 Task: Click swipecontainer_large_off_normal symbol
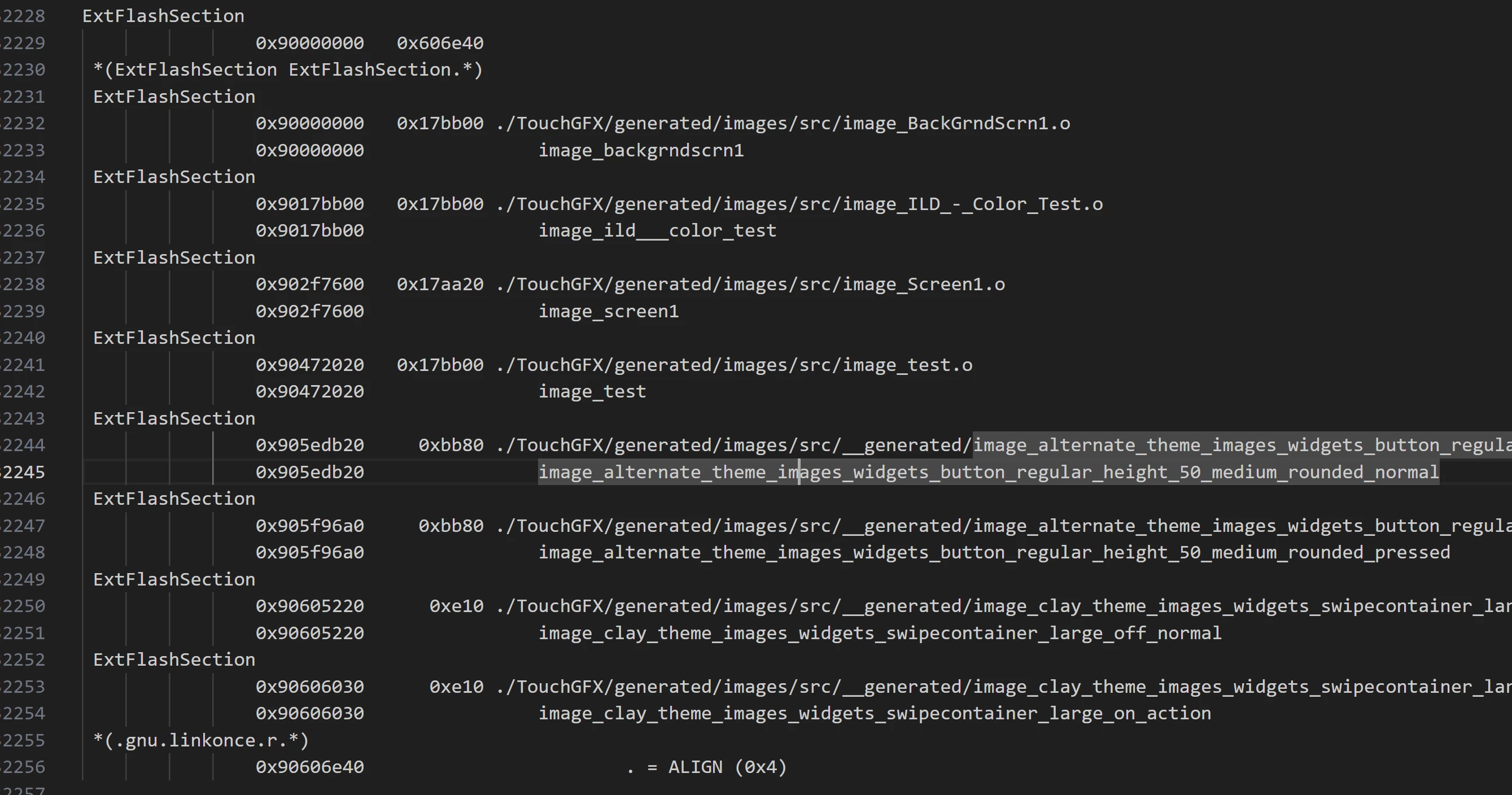[x=880, y=633]
